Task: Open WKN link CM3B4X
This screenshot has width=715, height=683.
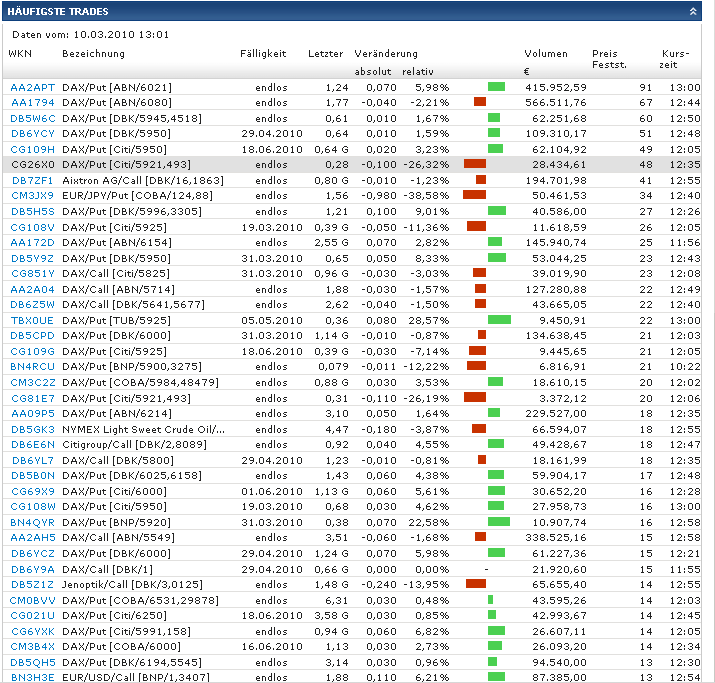Action: pos(32,647)
